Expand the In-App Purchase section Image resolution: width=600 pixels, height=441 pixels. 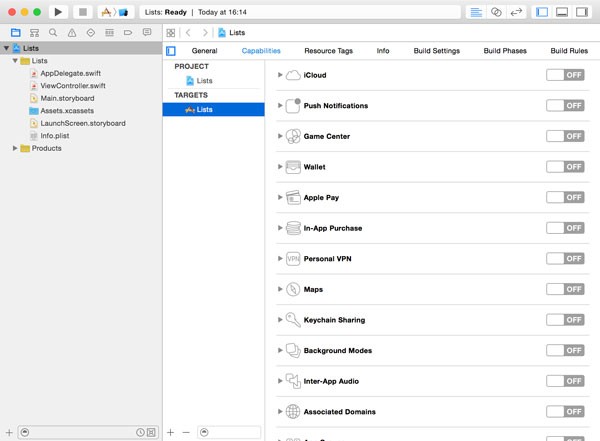tap(280, 228)
